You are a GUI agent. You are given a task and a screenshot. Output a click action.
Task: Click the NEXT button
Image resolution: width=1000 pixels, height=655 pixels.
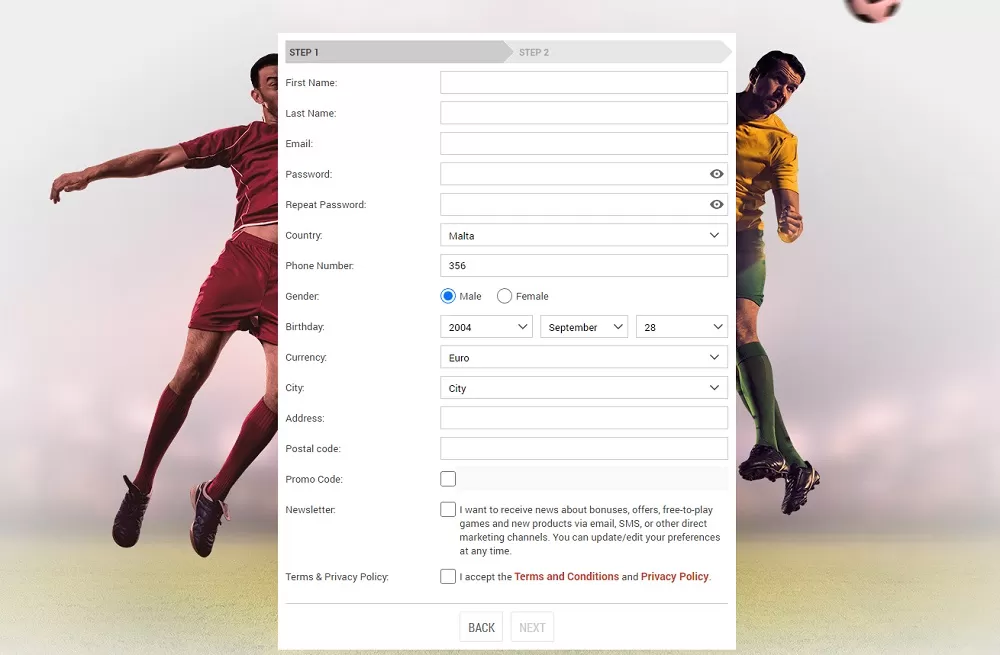click(x=532, y=627)
